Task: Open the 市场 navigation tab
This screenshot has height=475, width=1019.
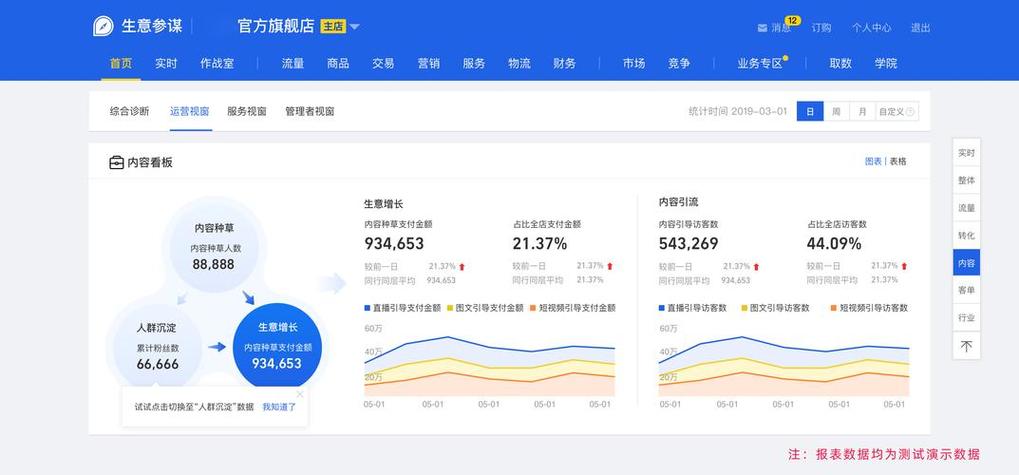Action: pyautogui.click(x=634, y=64)
